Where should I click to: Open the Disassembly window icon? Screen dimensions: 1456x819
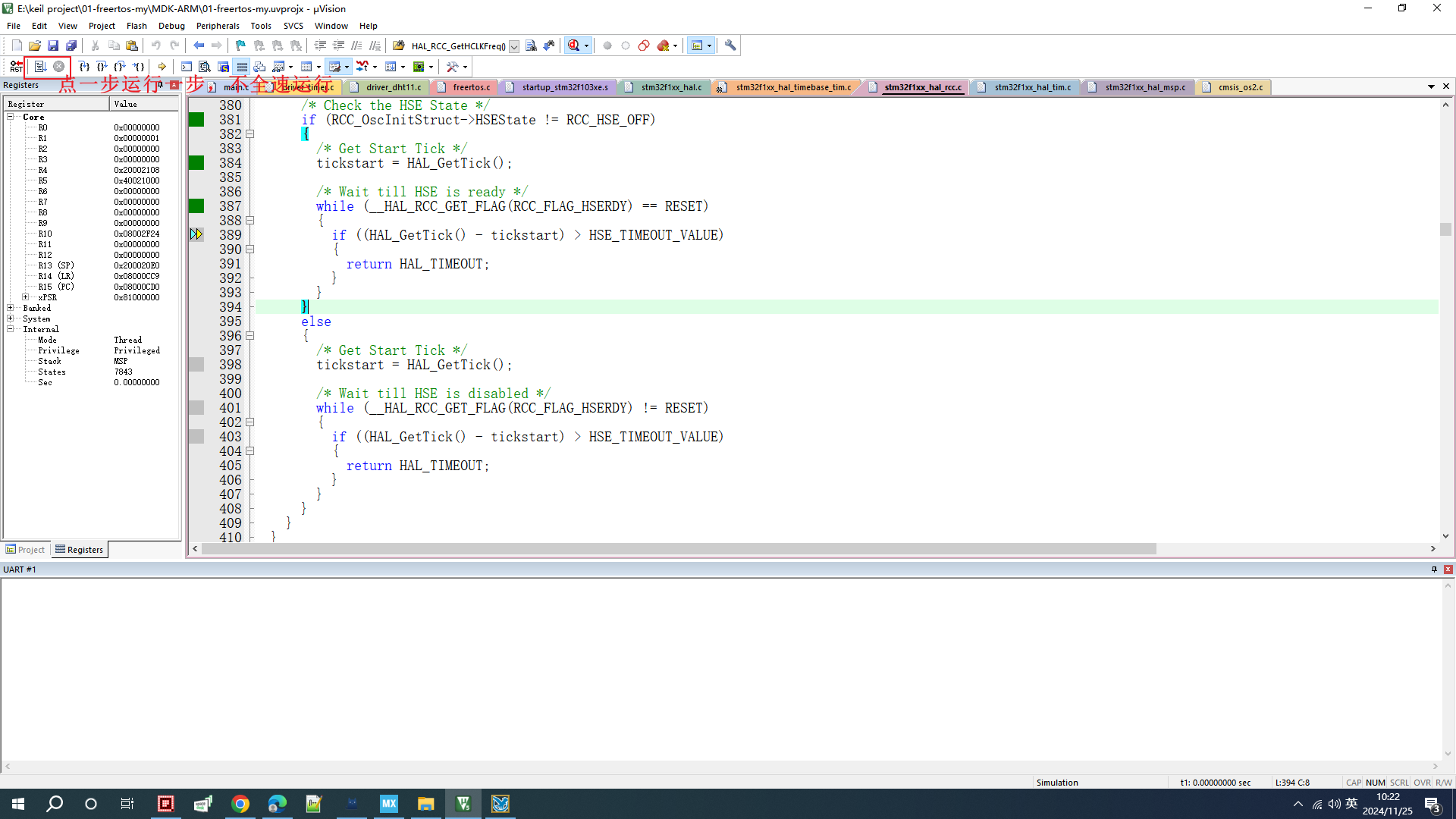[204, 67]
